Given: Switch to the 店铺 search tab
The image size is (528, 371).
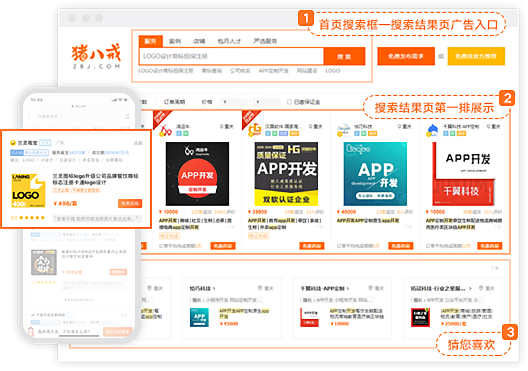Looking at the screenshot, I should [x=199, y=41].
